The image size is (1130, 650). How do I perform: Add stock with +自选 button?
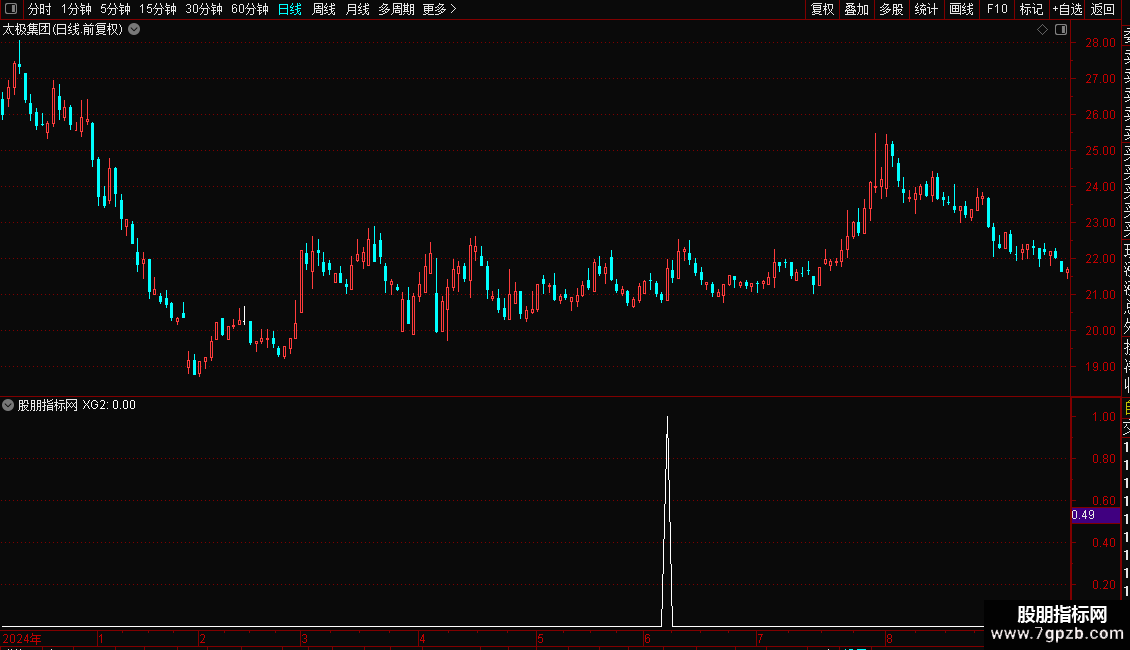[1067, 9]
